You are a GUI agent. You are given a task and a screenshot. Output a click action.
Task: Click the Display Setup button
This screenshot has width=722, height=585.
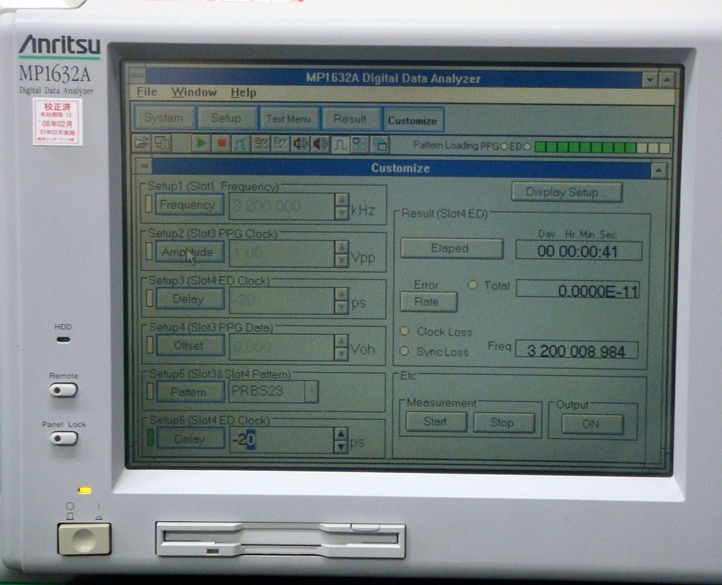click(567, 192)
